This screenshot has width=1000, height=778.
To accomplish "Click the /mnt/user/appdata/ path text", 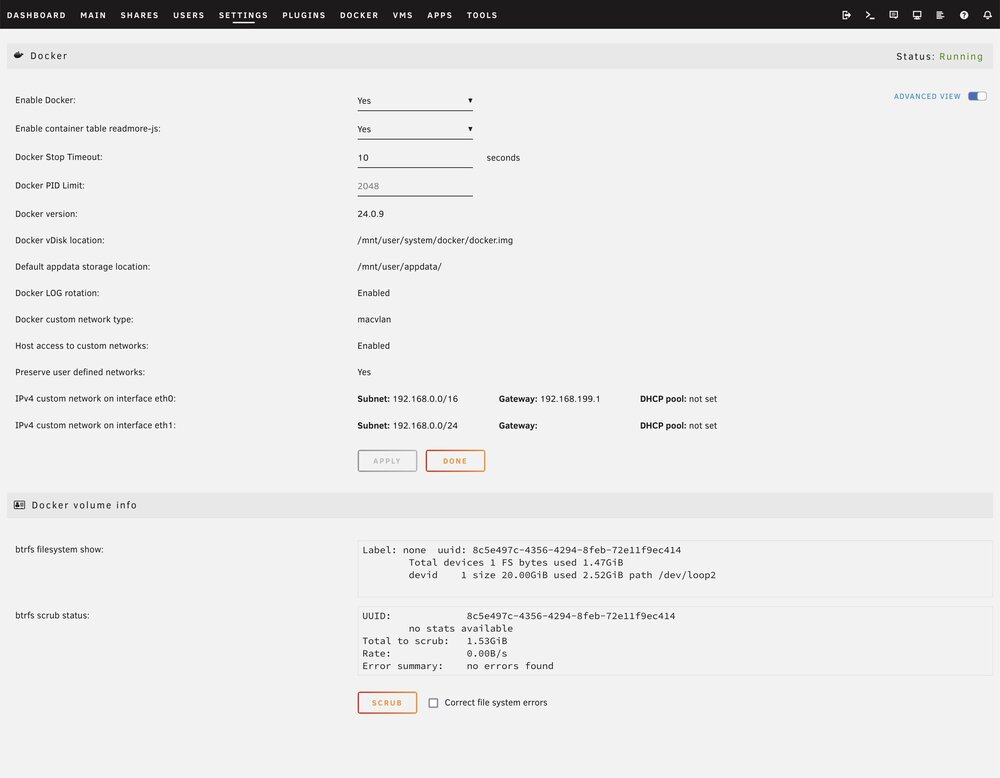I will point(399,267).
